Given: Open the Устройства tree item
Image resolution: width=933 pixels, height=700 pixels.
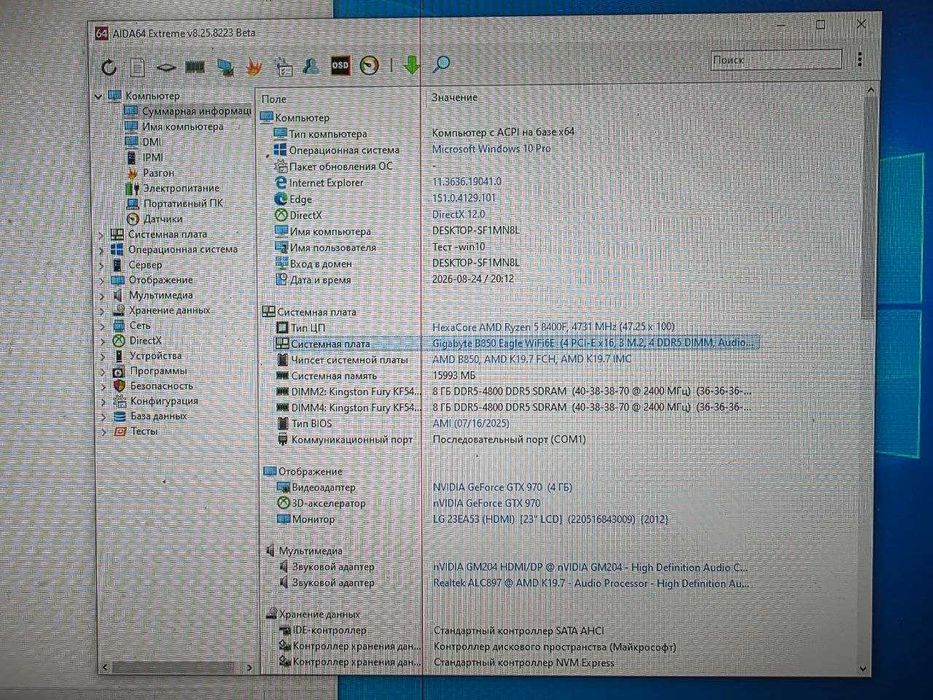Looking at the screenshot, I should coord(155,356).
